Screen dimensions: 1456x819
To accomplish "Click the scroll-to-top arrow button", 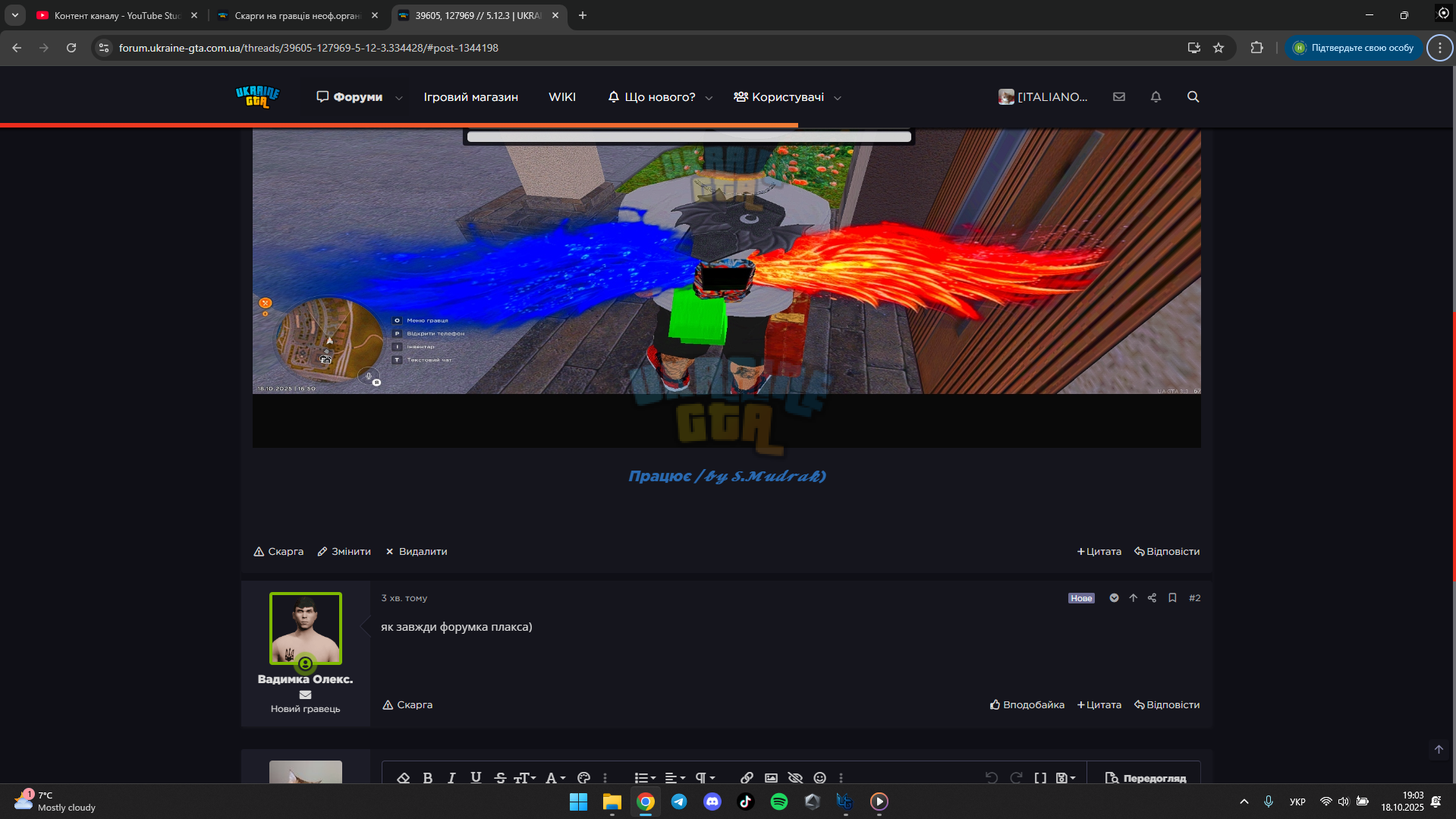I will coord(1439,749).
